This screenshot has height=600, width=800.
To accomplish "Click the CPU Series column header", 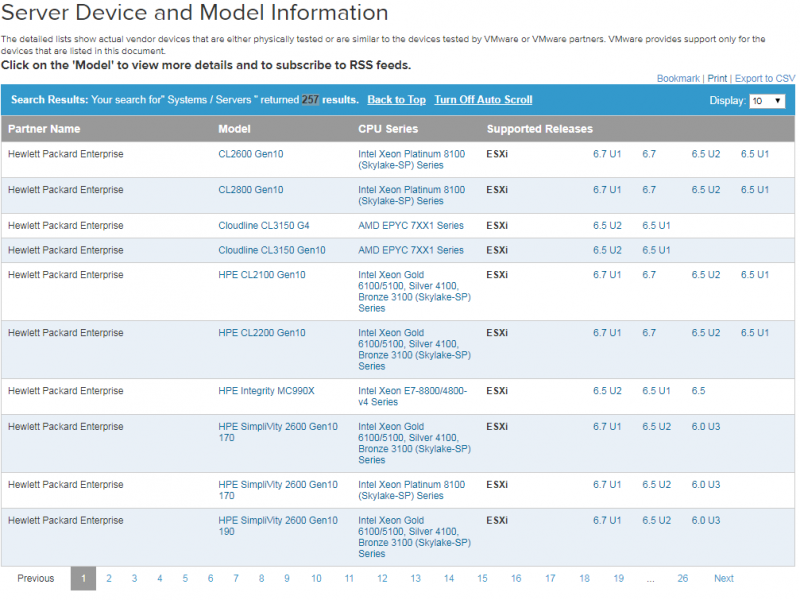I will pos(388,129).
